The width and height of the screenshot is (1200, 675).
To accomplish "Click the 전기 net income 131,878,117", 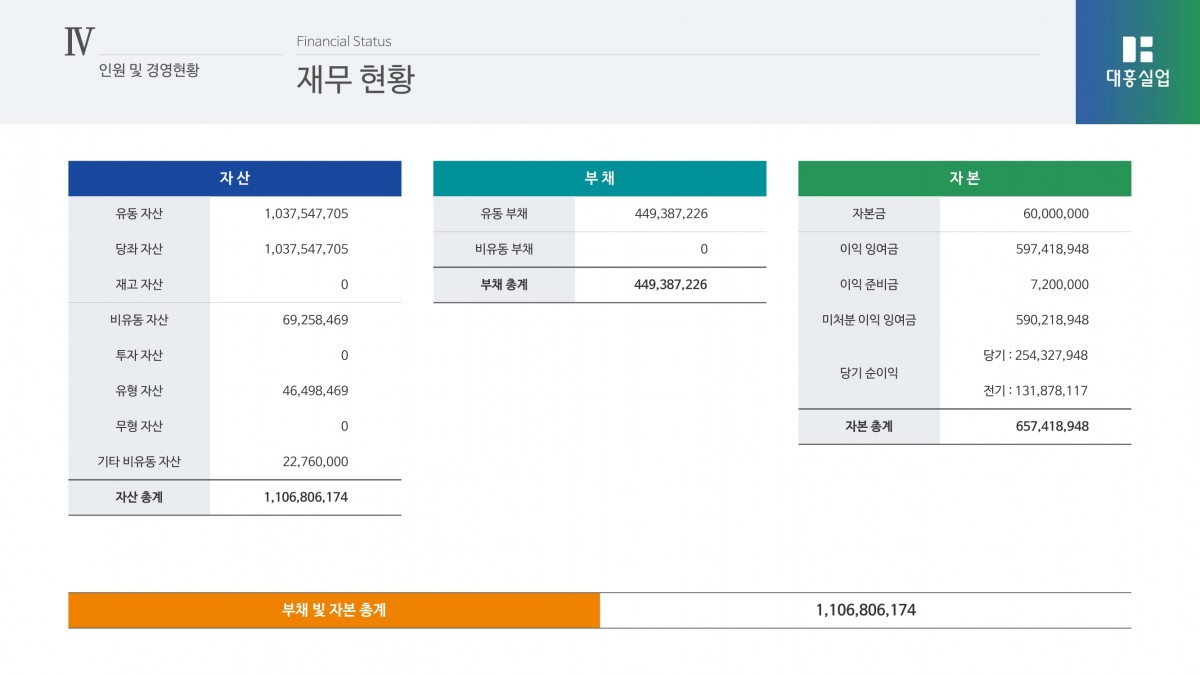I will pos(1035,391).
